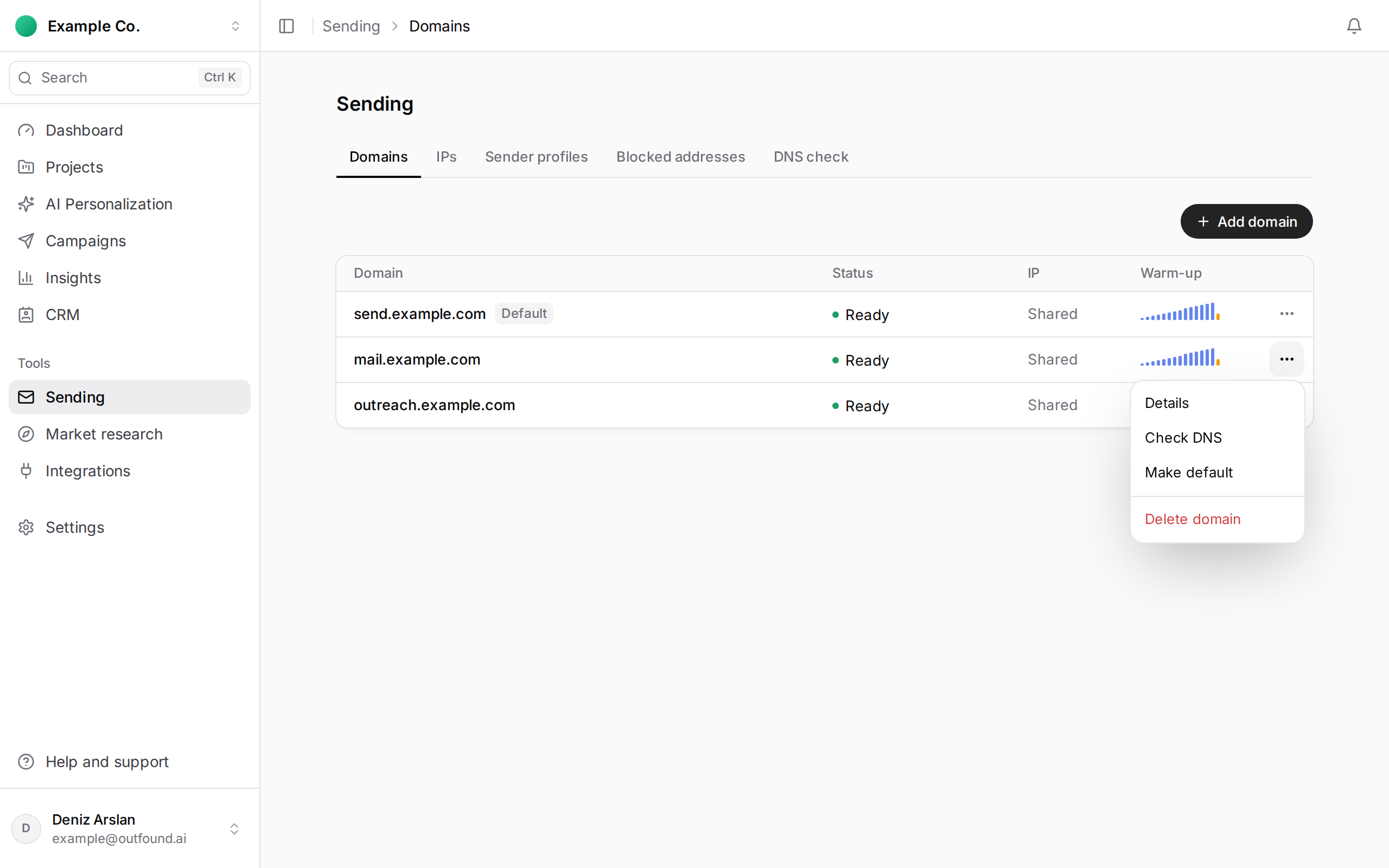This screenshot has height=868, width=1389.
Task: Click the Integrations plug icon
Action: pyautogui.click(x=26, y=471)
